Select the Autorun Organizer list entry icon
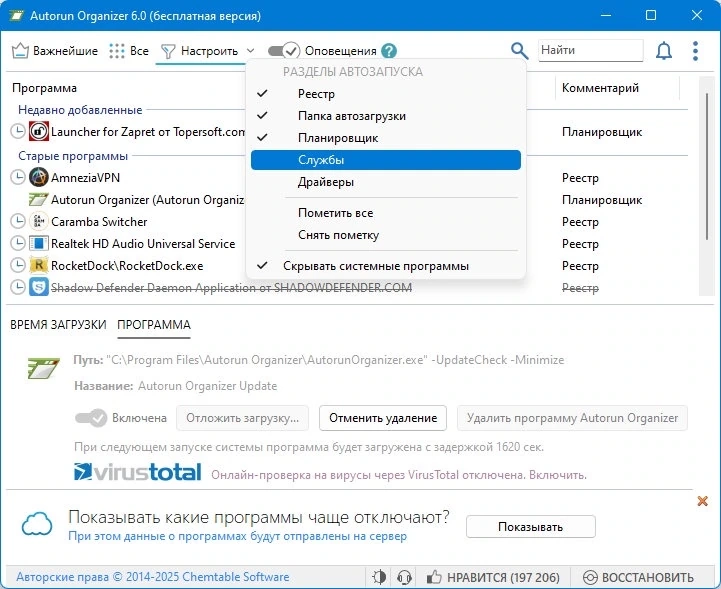Screen dimensions: 721x589 click(x=38, y=200)
